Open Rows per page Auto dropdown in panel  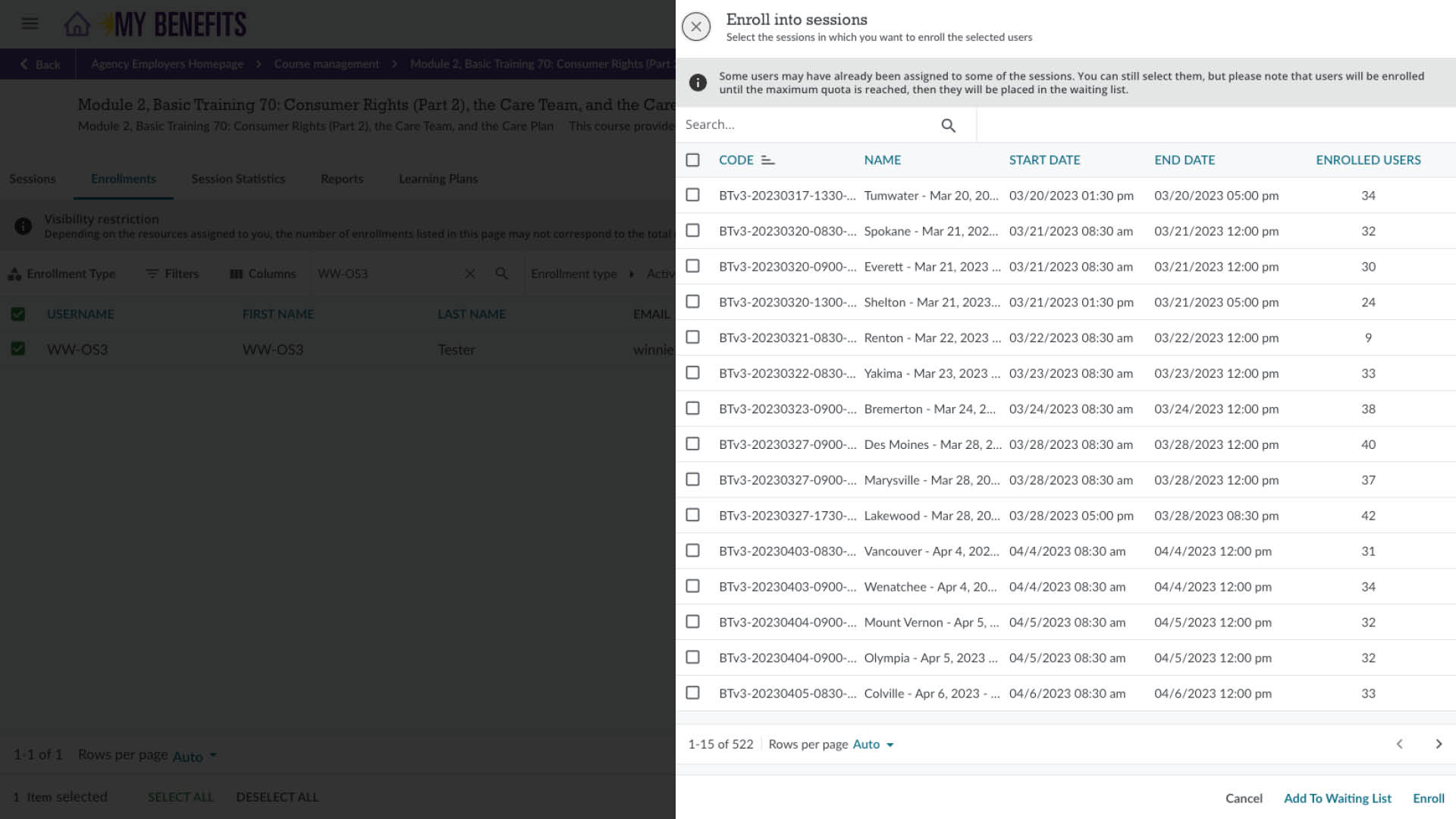873,745
